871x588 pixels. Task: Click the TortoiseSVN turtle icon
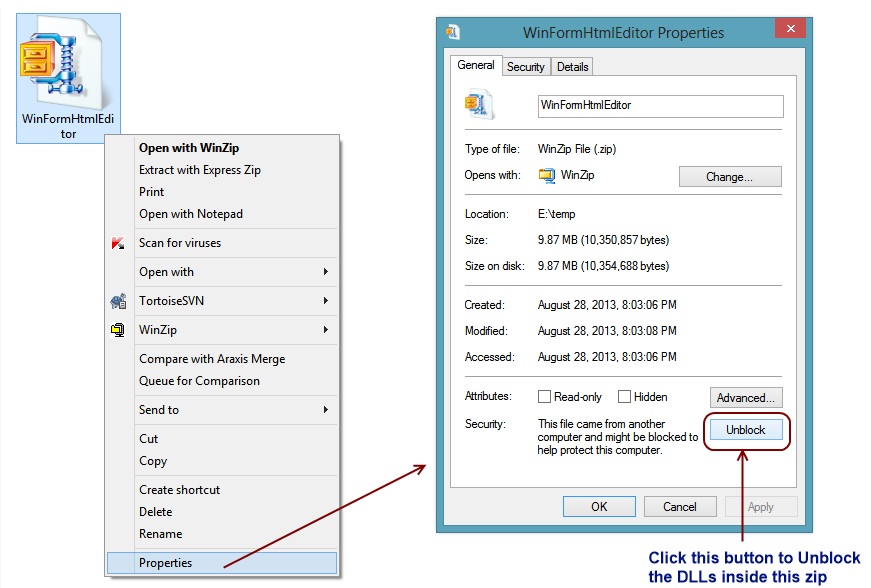point(118,301)
